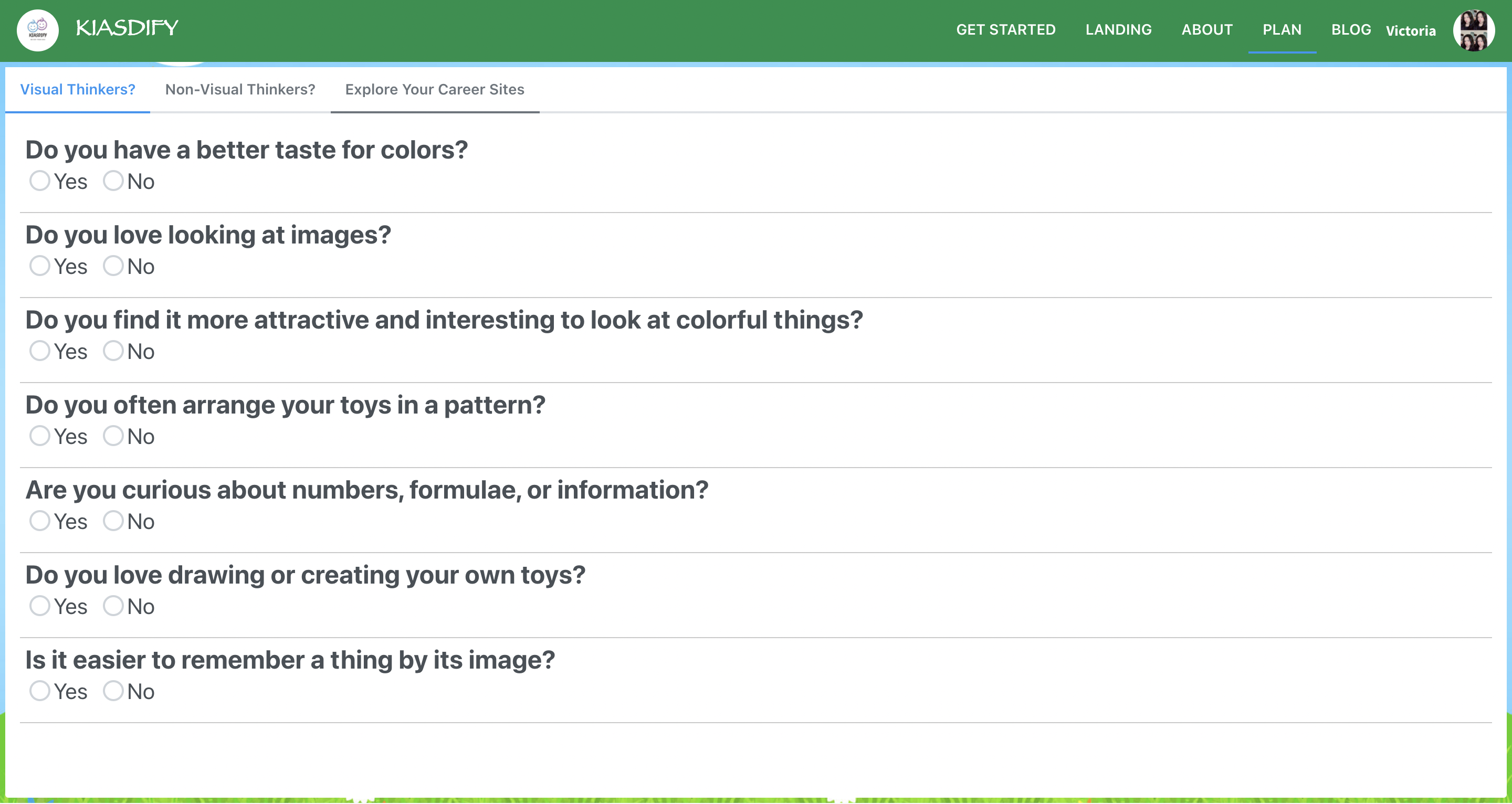Viewport: 1512px width, 804px height.
Task: Open the GET STARTED nav item
Action: [x=1005, y=29]
